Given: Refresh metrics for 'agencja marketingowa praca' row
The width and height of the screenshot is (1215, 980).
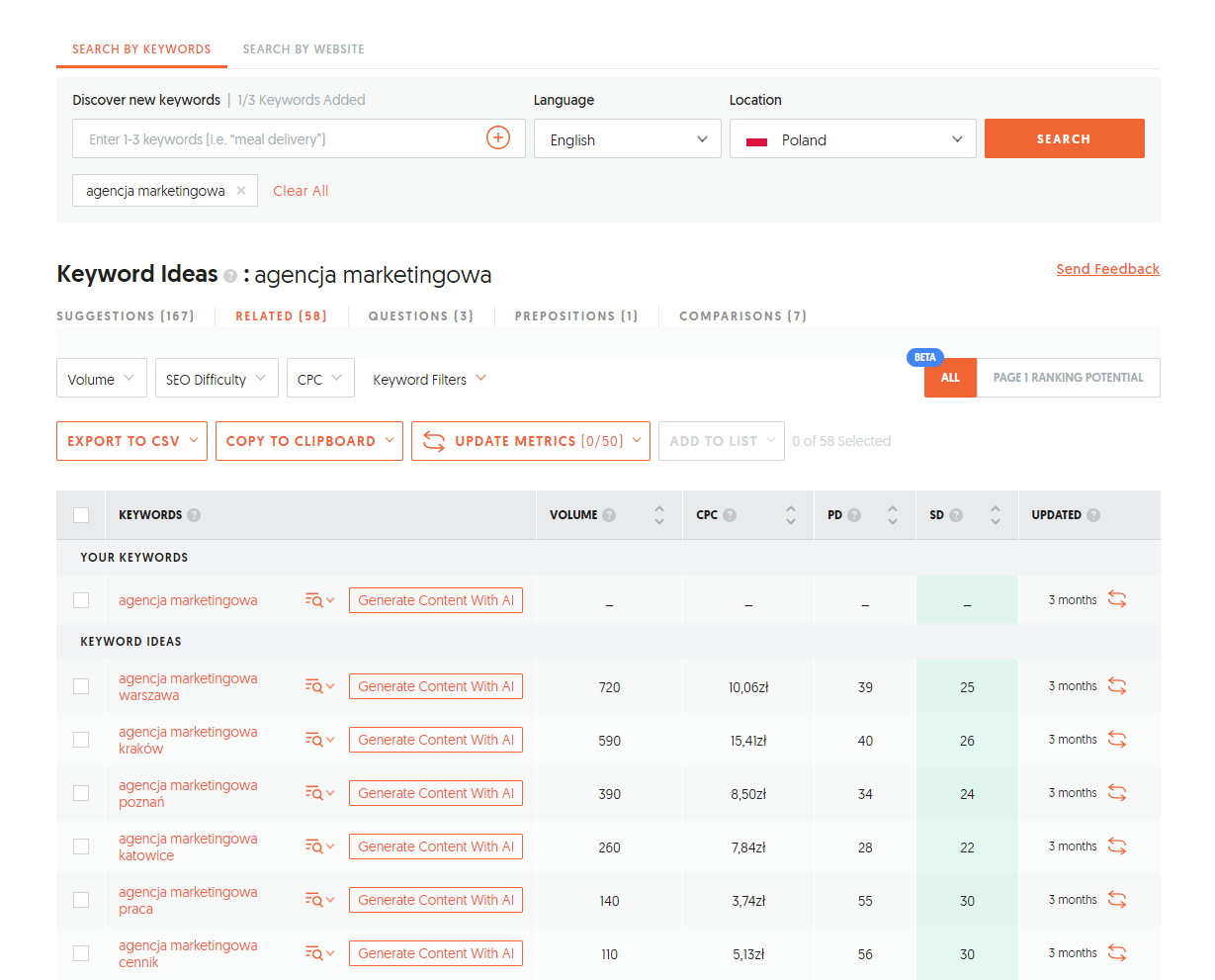Looking at the screenshot, I should [x=1117, y=900].
